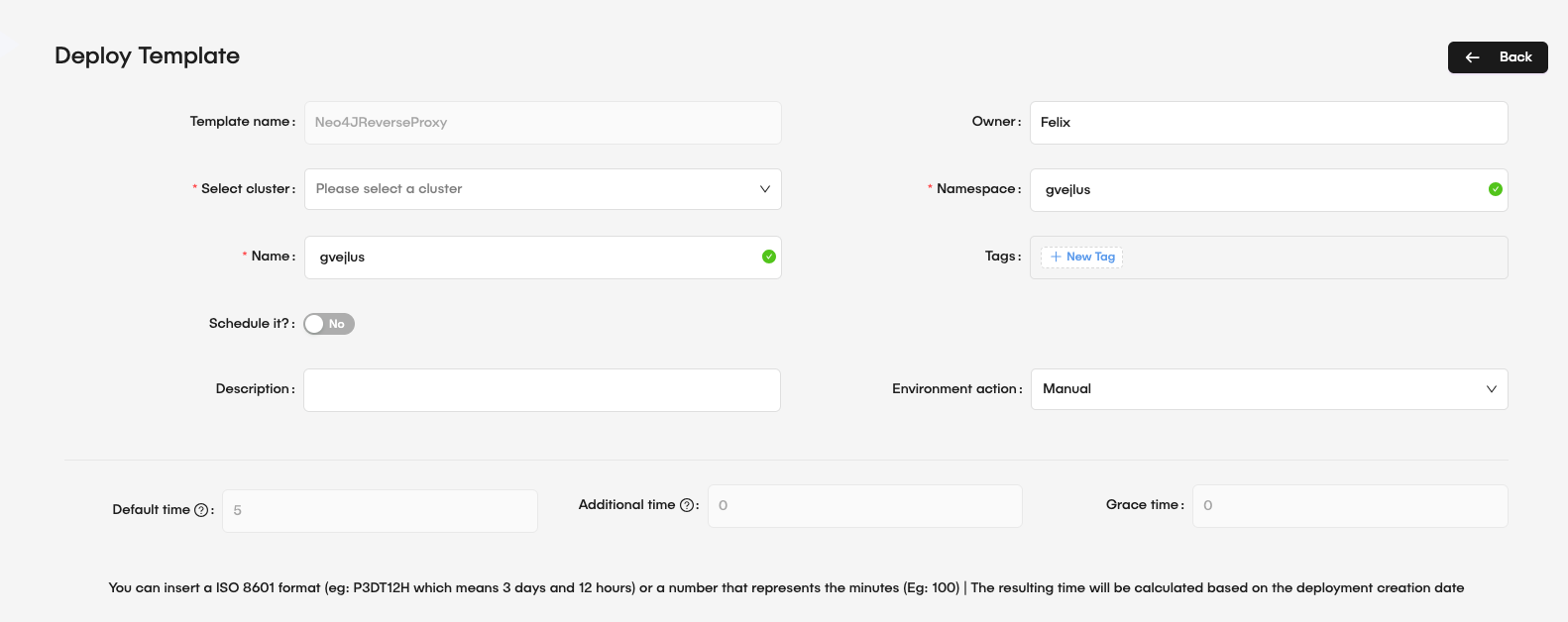Expand the Environment action dropdown
1568x622 pixels.
(1269, 389)
